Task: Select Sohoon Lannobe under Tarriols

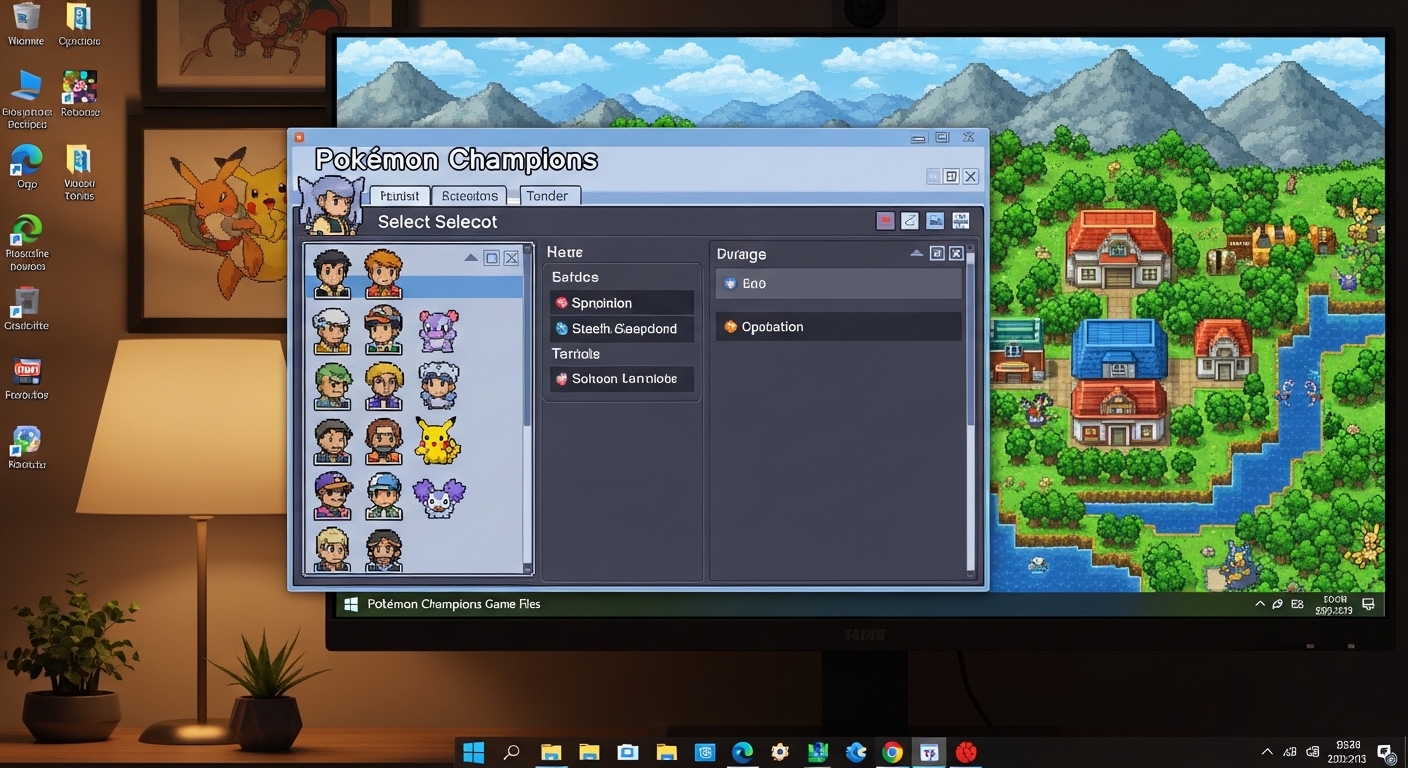Action: point(620,378)
